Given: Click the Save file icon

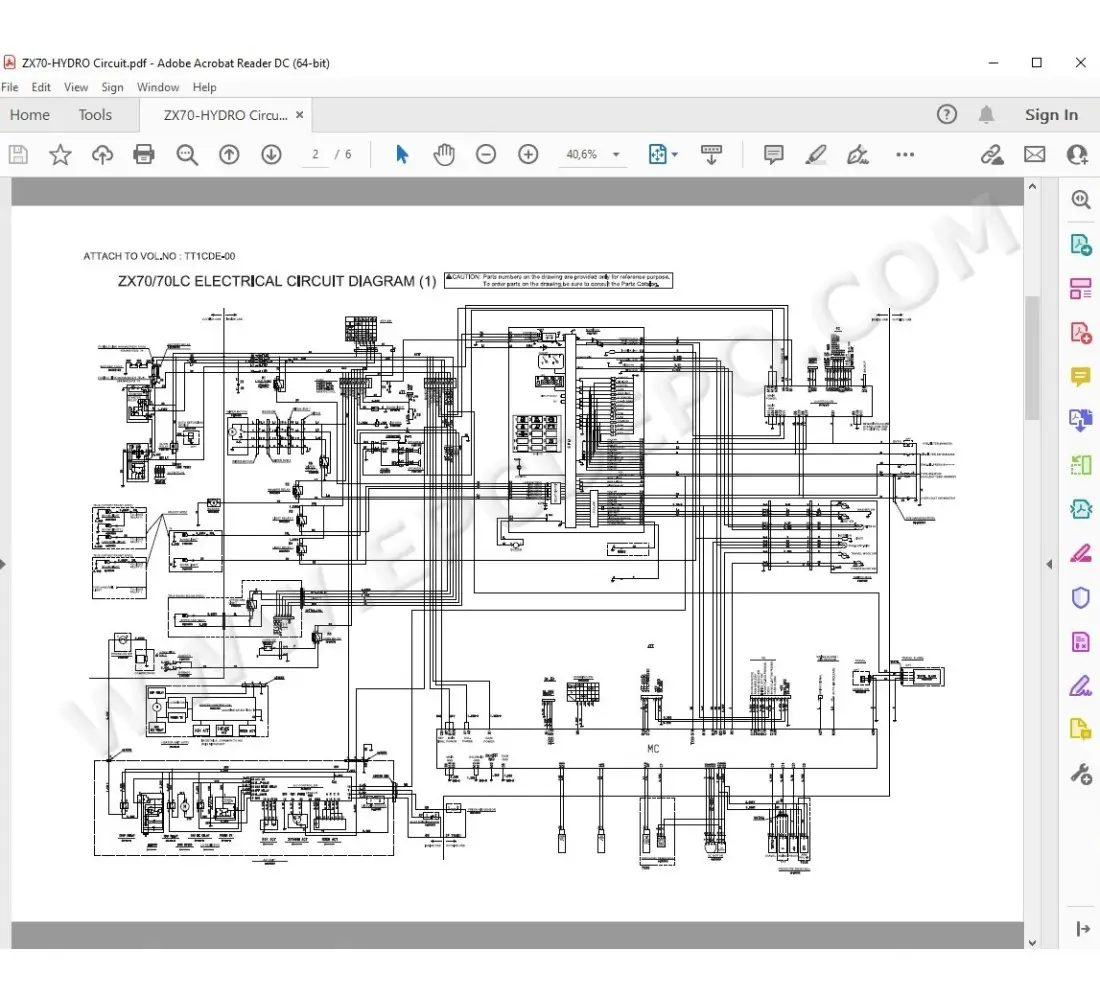Looking at the screenshot, I should click(x=18, y=154).
